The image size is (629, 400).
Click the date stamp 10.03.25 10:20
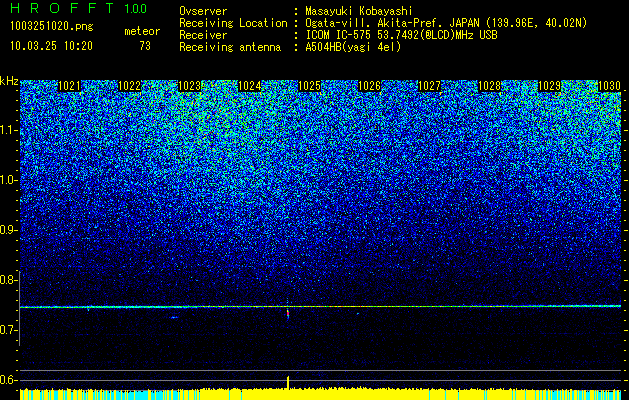point(51,46)
